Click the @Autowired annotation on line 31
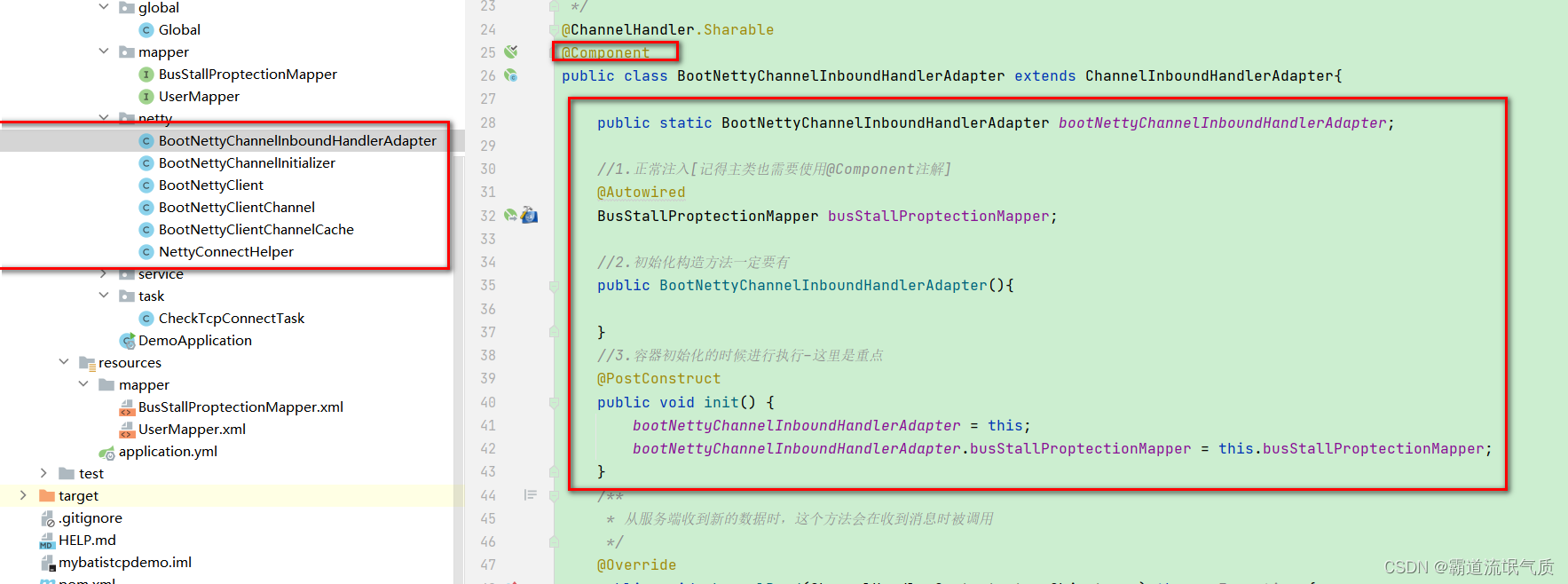This screenshot has width=1568, height=584. point(642,193)
